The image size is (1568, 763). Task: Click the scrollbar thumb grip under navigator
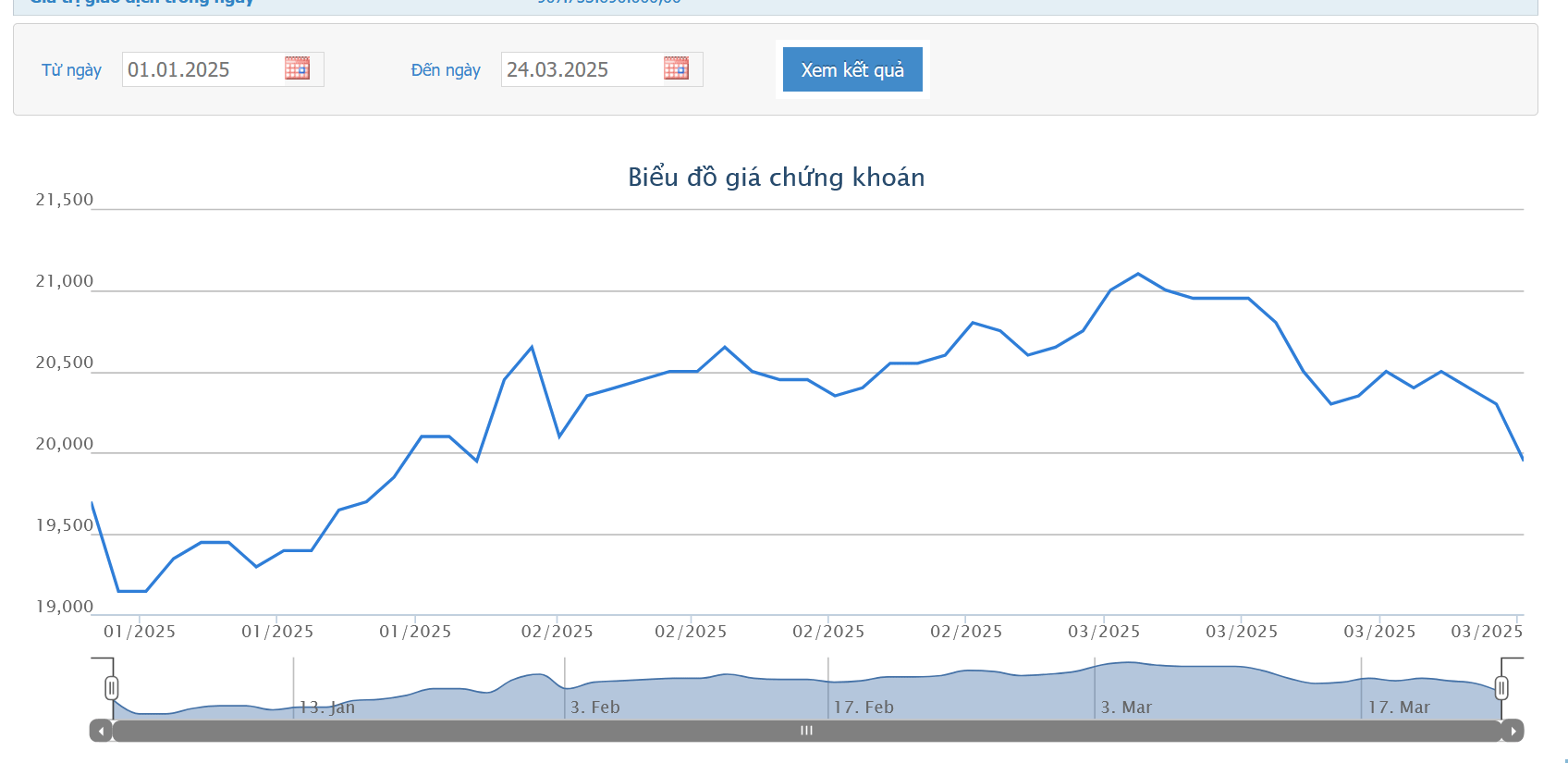[x=806, y=731]
